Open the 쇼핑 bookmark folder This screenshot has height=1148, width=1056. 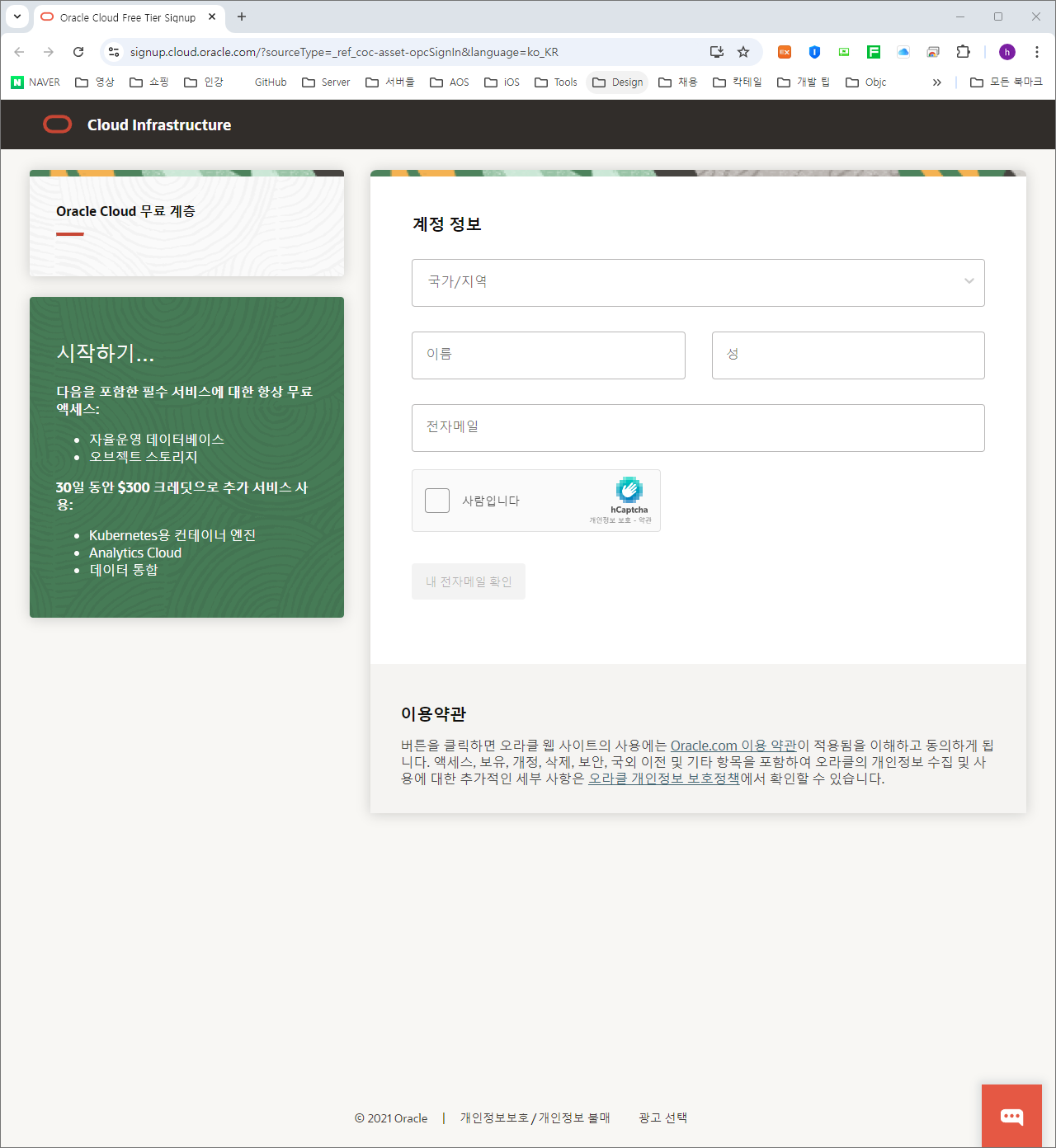click(x=149, y=82)
